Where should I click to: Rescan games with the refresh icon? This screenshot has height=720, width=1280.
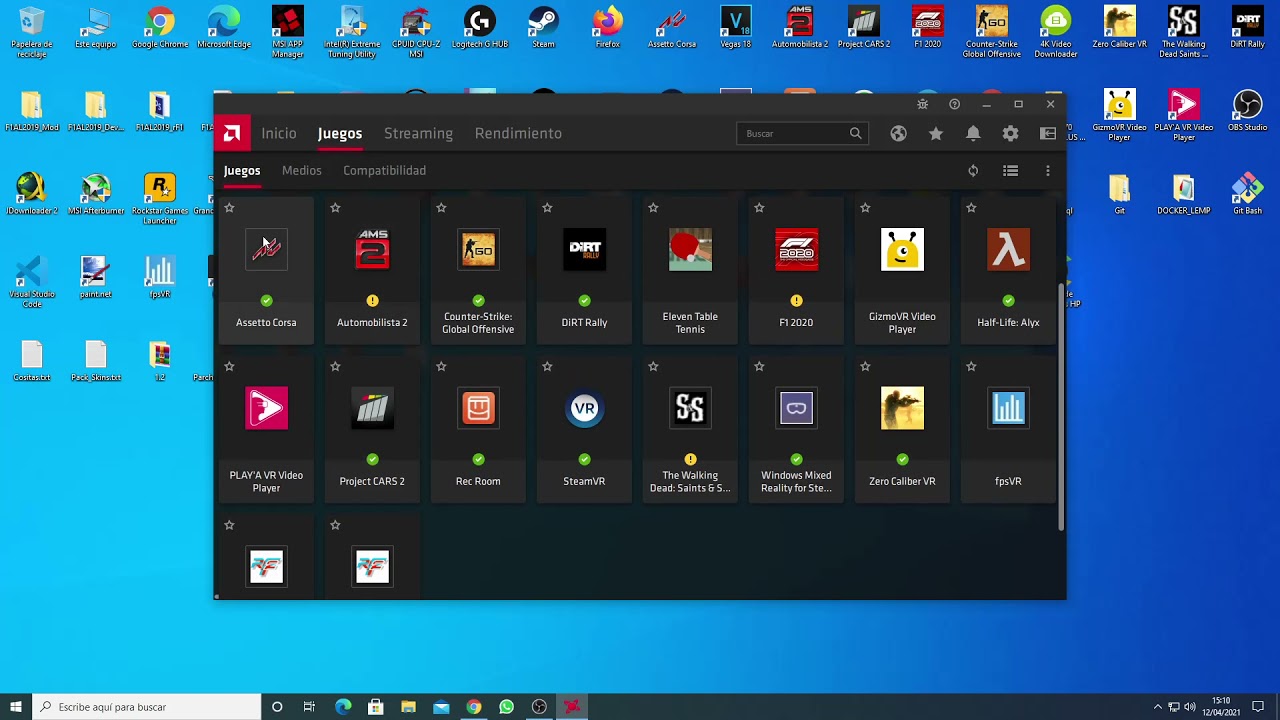click(973, 171)
